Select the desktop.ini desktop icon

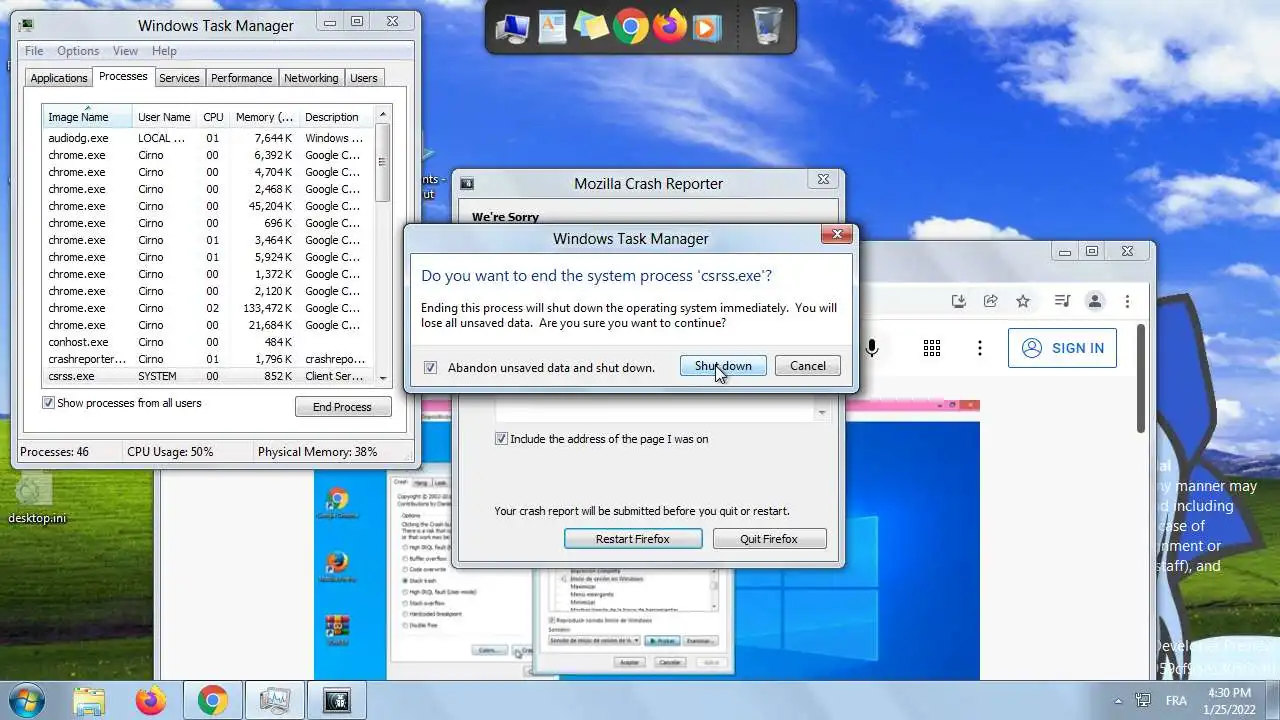pyautogui.click(x=36, y=499)
